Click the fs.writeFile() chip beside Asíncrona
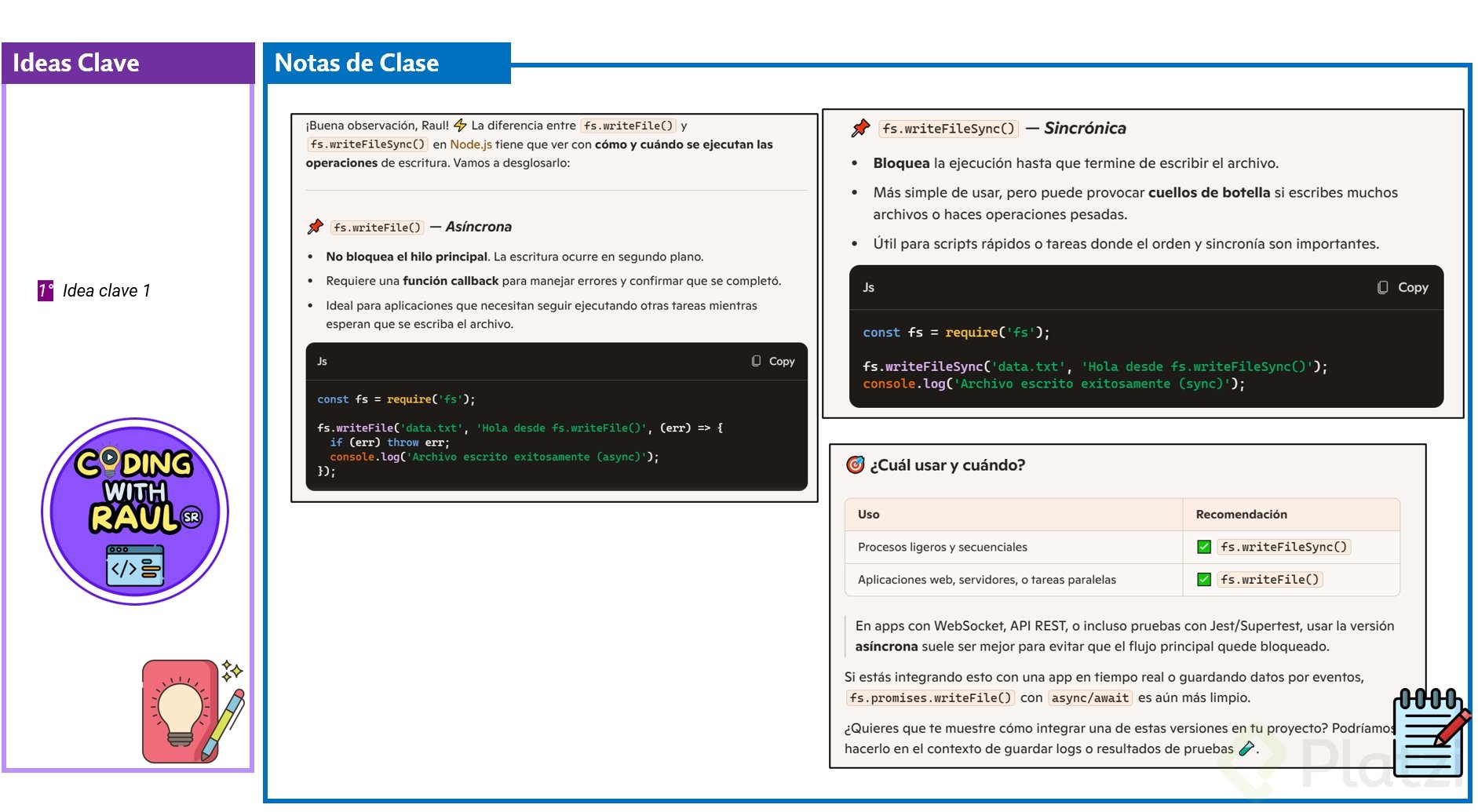Viewport: 1478px width, 812px height. click(377, 228)
